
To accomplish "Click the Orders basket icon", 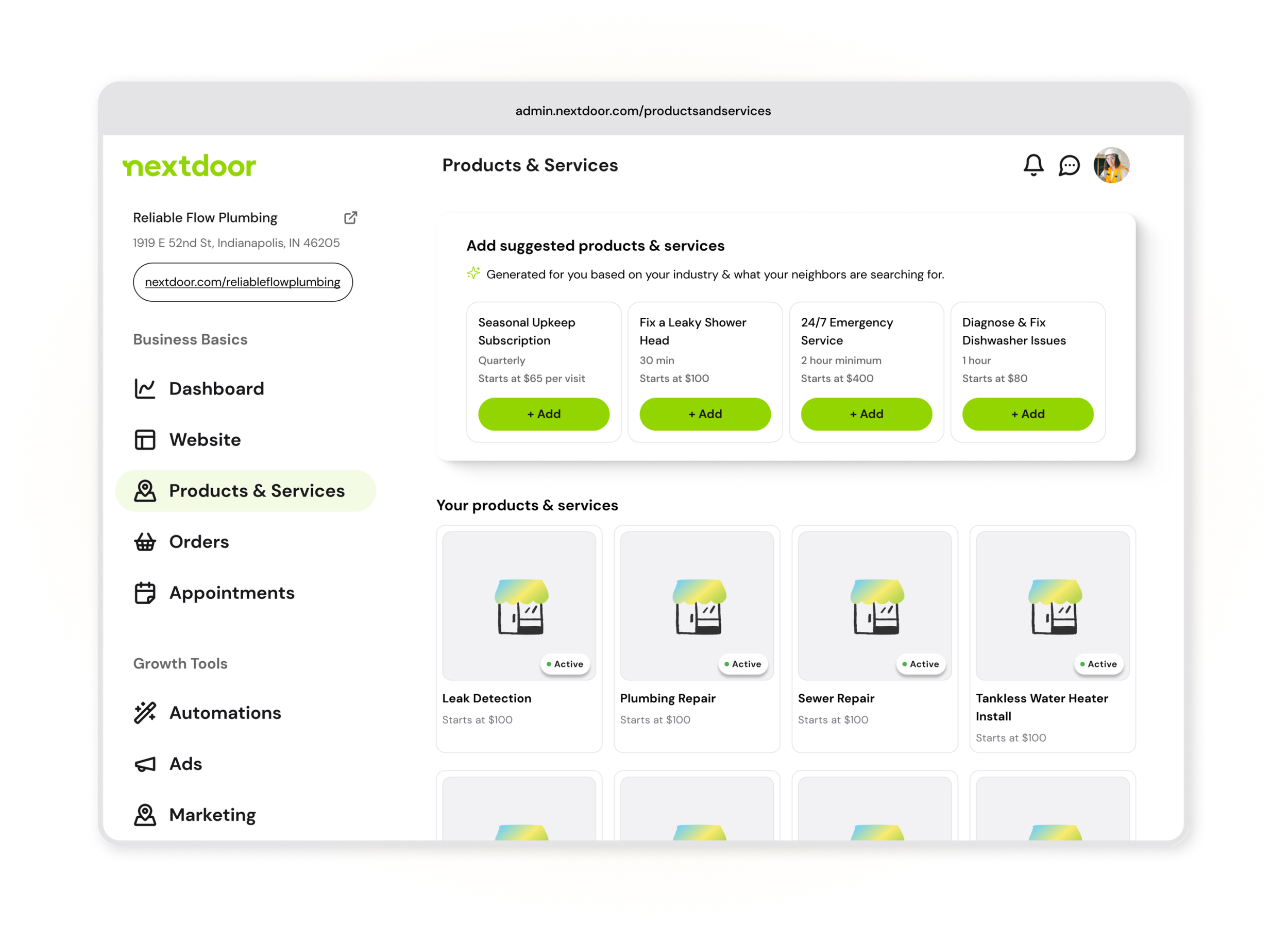I will point(145,542).
